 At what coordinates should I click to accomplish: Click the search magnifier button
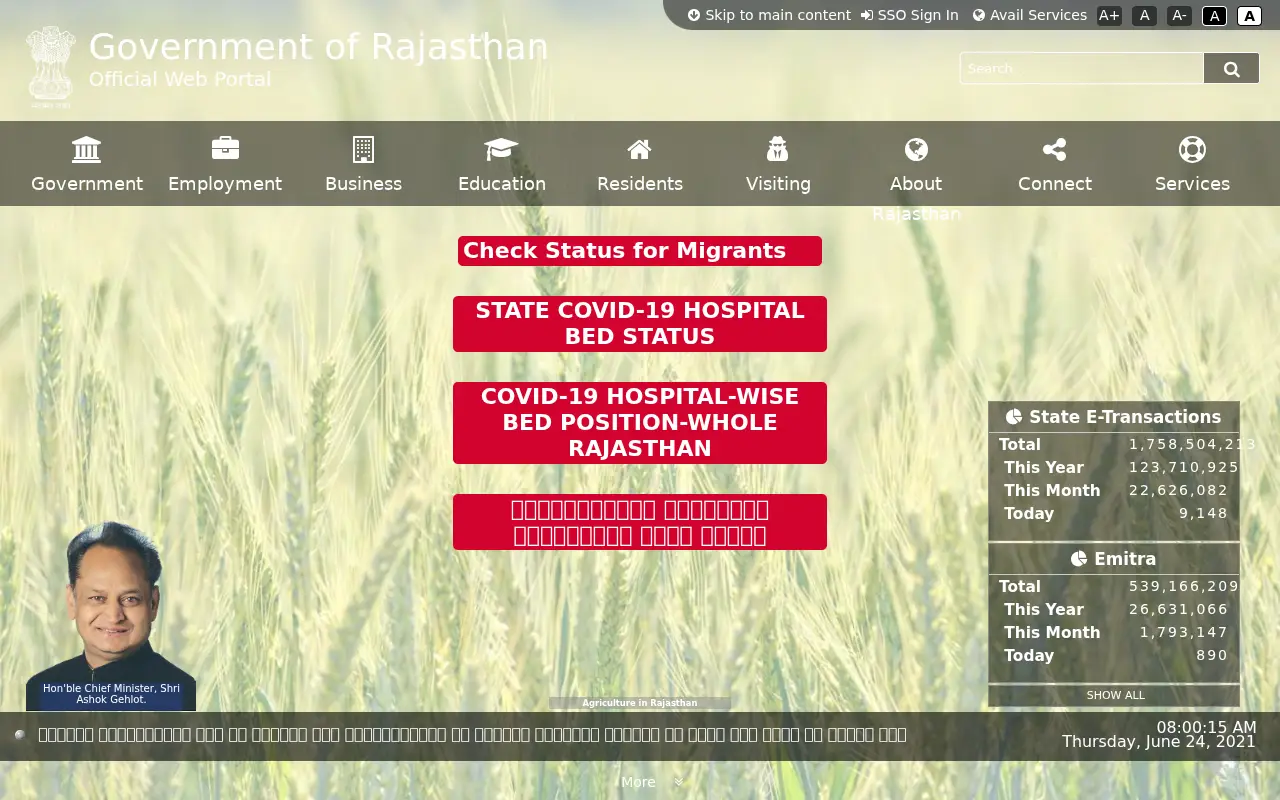coord(1231,68)
